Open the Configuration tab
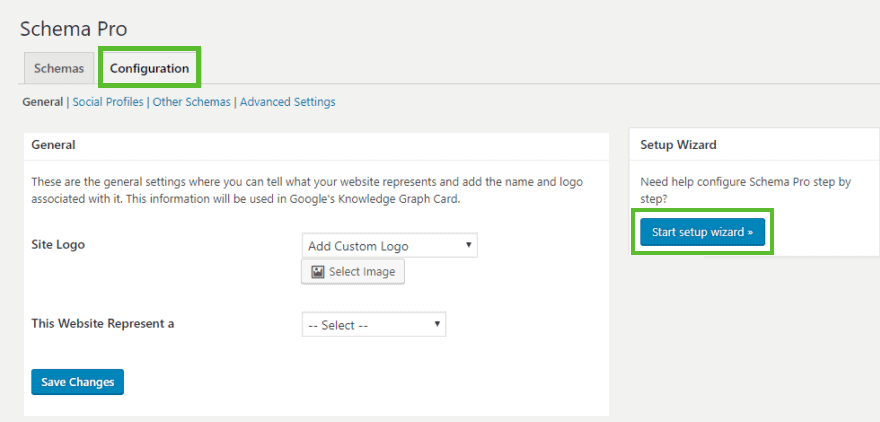 [x=149, y=68]
